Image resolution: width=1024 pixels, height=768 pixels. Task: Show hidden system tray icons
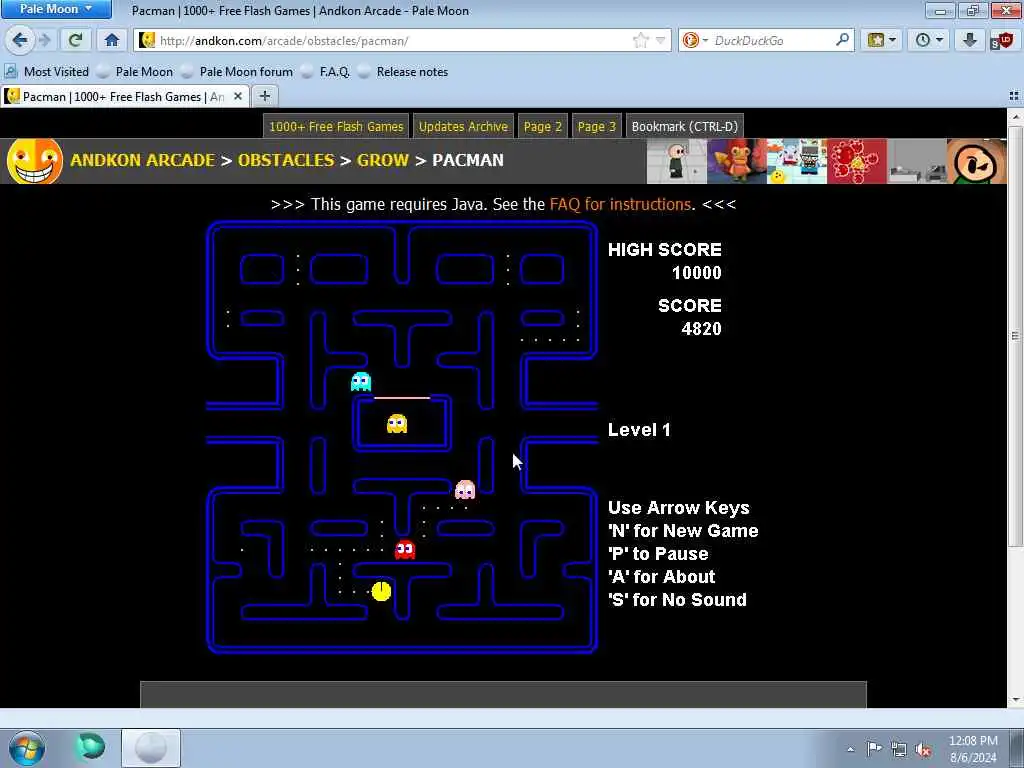(x=850, y=750)
